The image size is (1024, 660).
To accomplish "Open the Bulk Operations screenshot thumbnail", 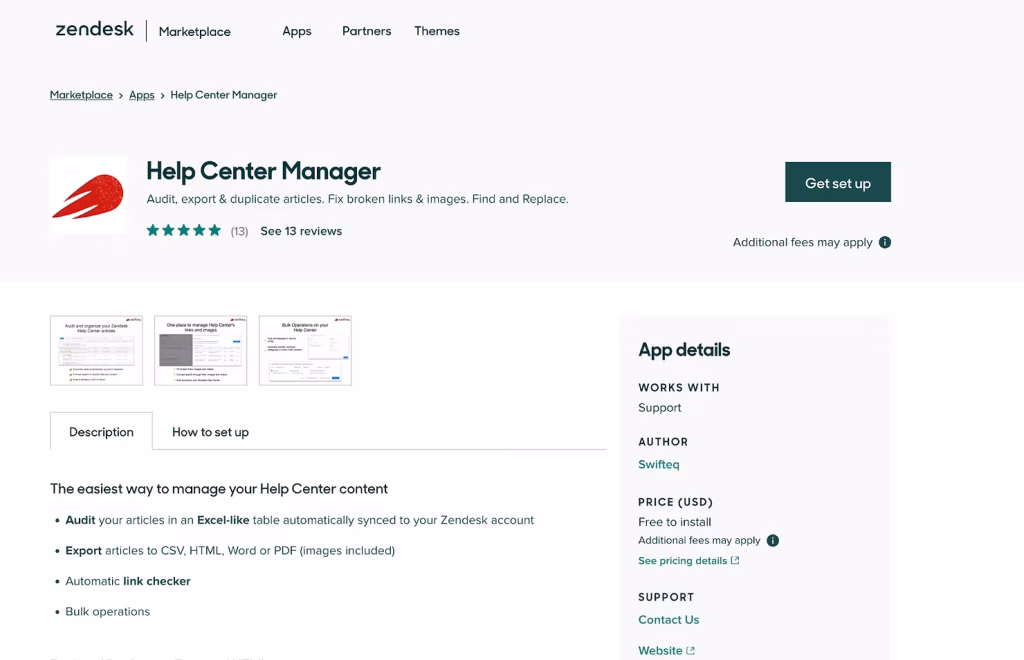I will pyautogui.click(x=305, y=351).
